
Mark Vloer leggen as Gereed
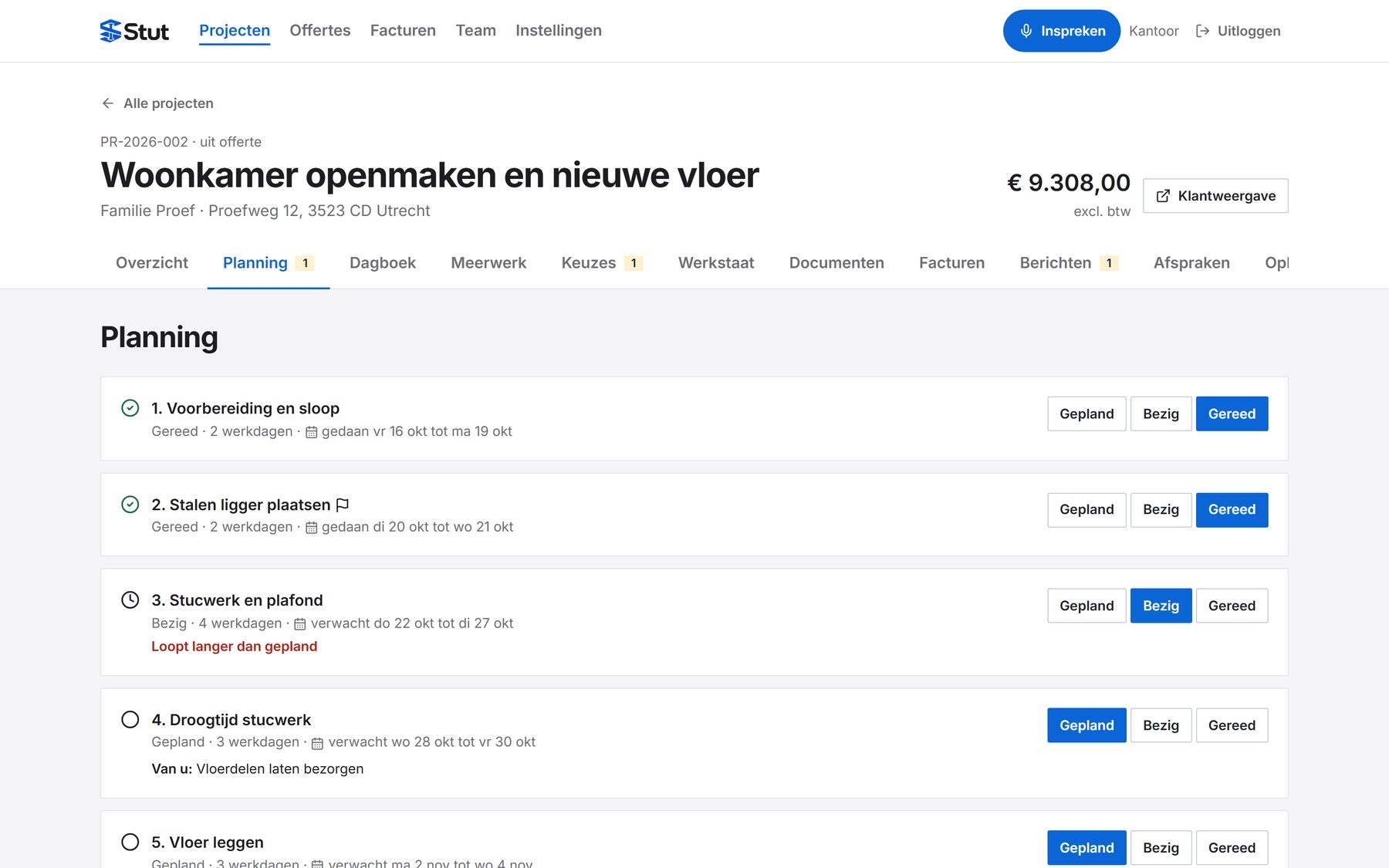[1232, 848]
